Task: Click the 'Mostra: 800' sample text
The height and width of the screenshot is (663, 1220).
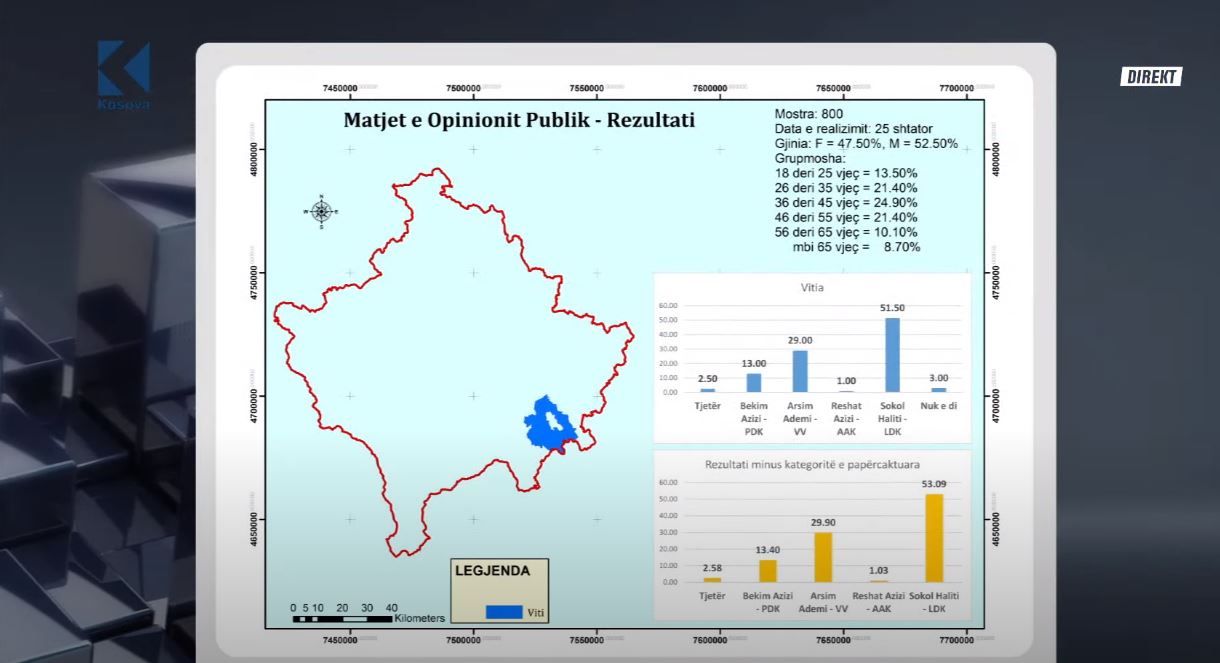Action: (809, 114)
